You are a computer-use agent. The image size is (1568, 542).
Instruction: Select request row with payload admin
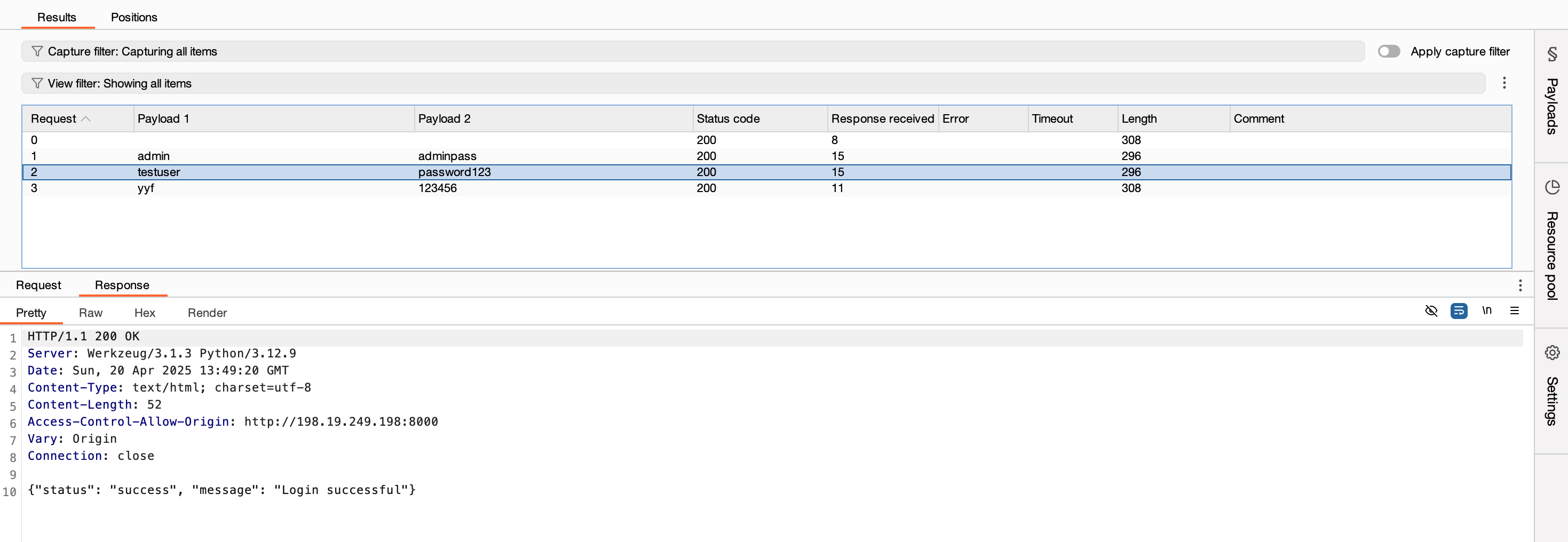pos(767,156)
